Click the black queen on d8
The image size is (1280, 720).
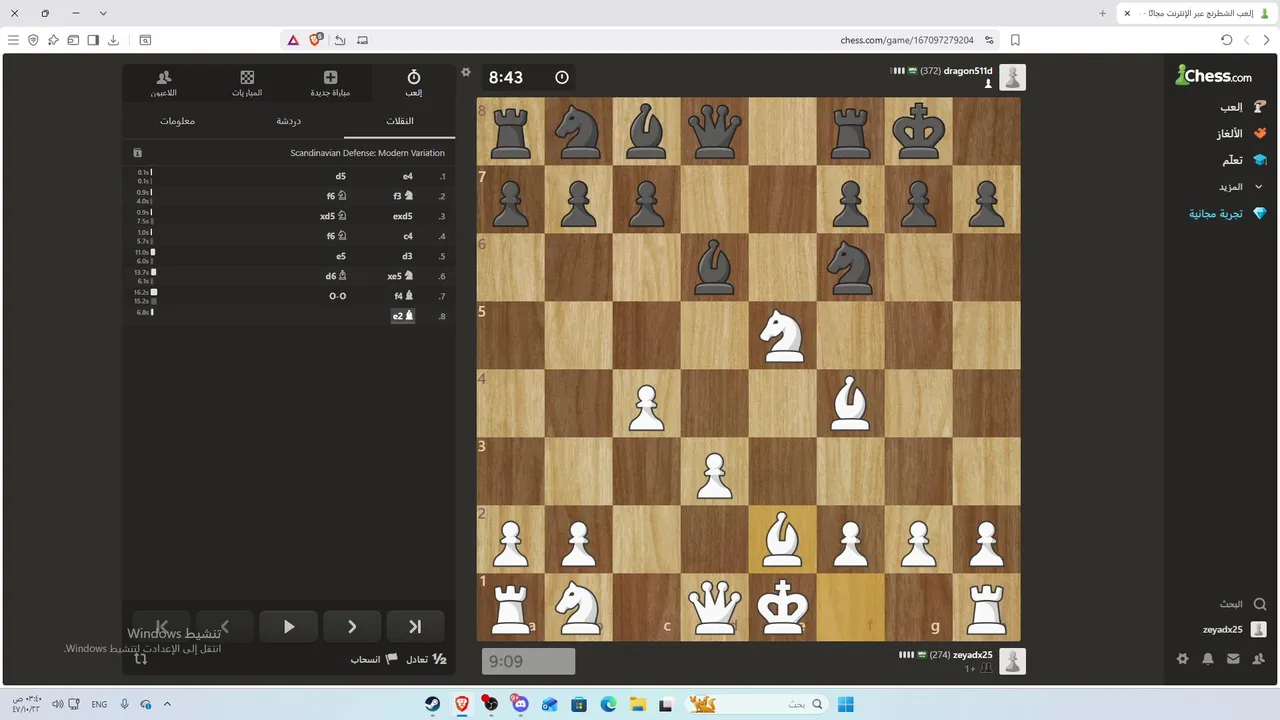(x=715, y=131)
